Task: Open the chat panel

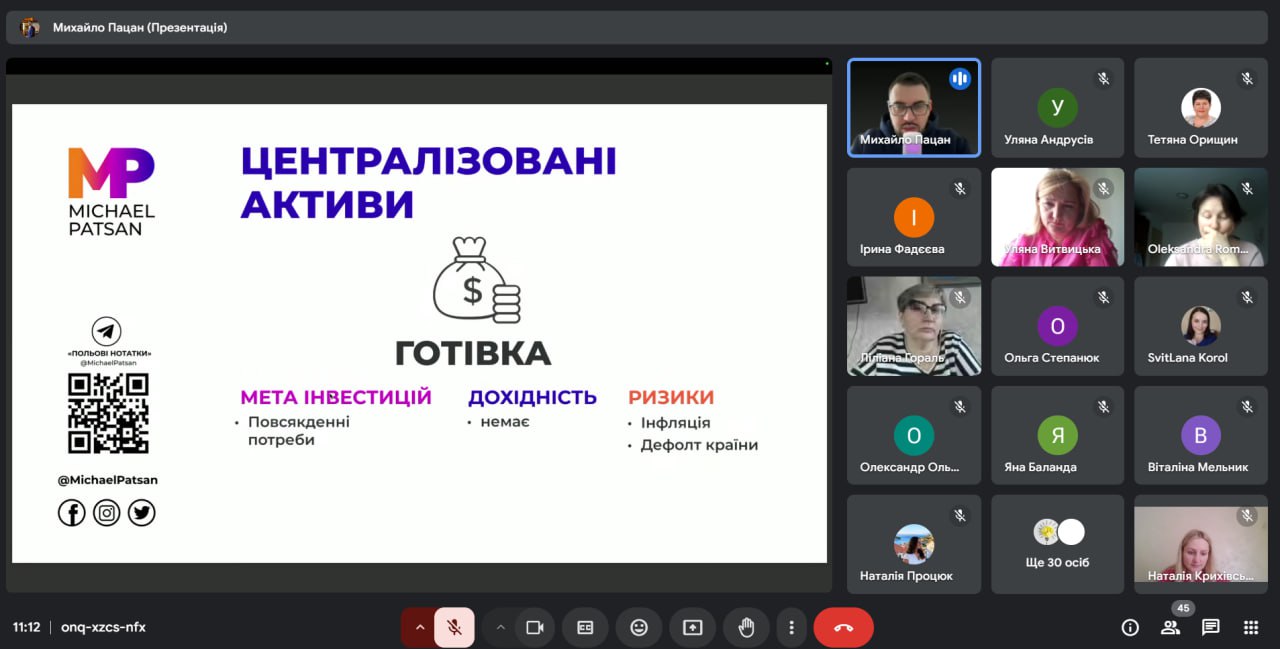Action: 1210,627
